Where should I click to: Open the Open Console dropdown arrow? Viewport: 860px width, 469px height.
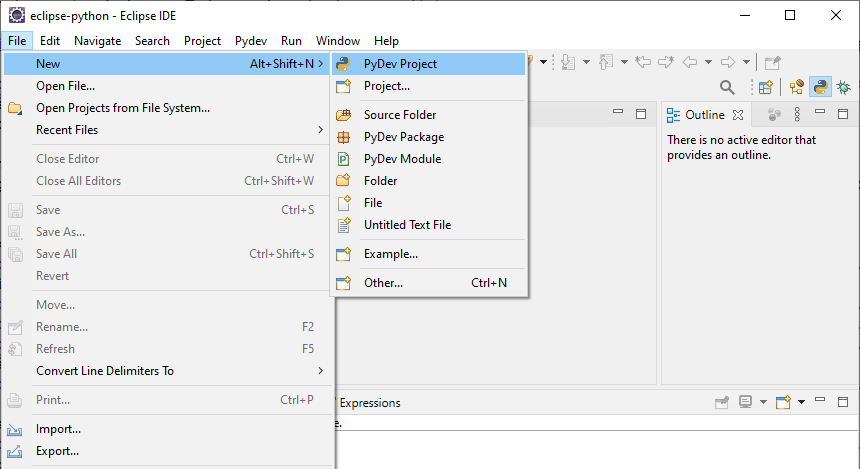coord(801,402)
